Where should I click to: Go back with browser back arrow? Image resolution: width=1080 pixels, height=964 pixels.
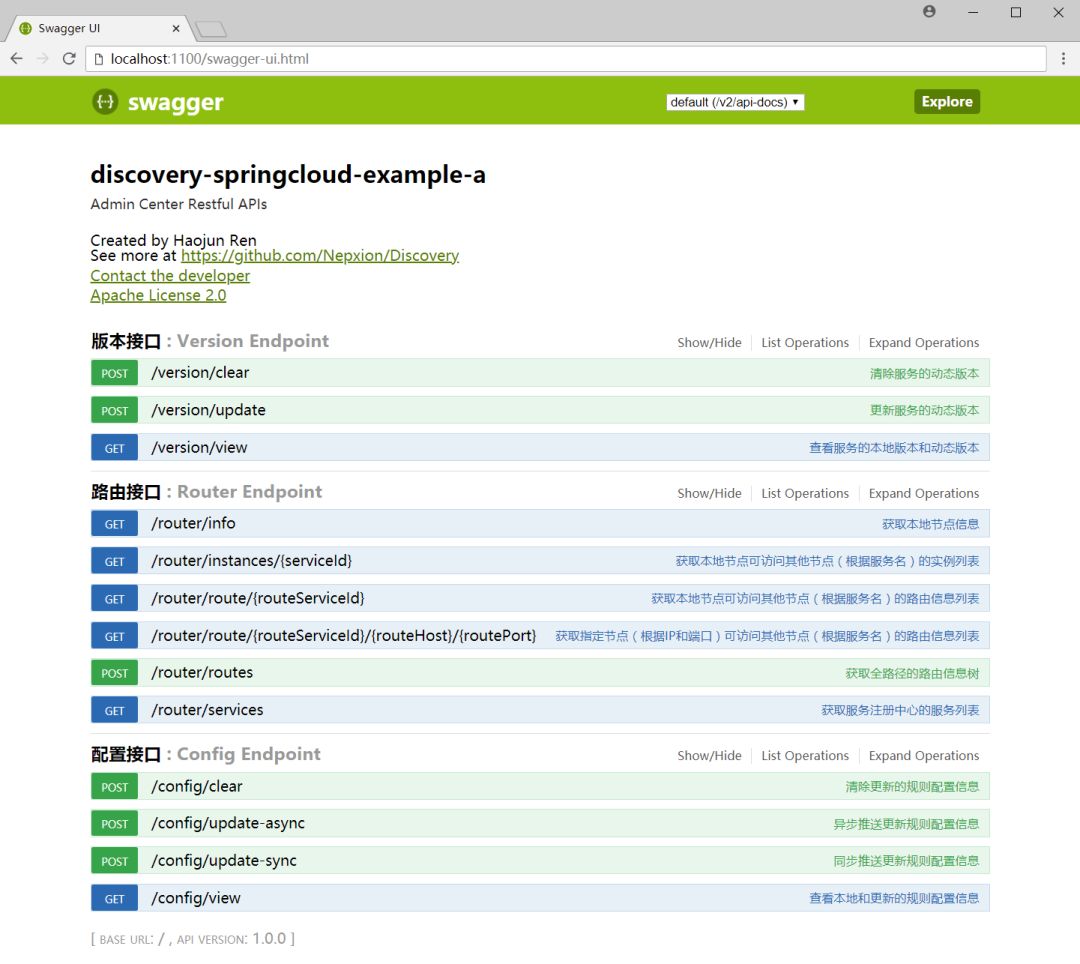click(x=17, y=59)
